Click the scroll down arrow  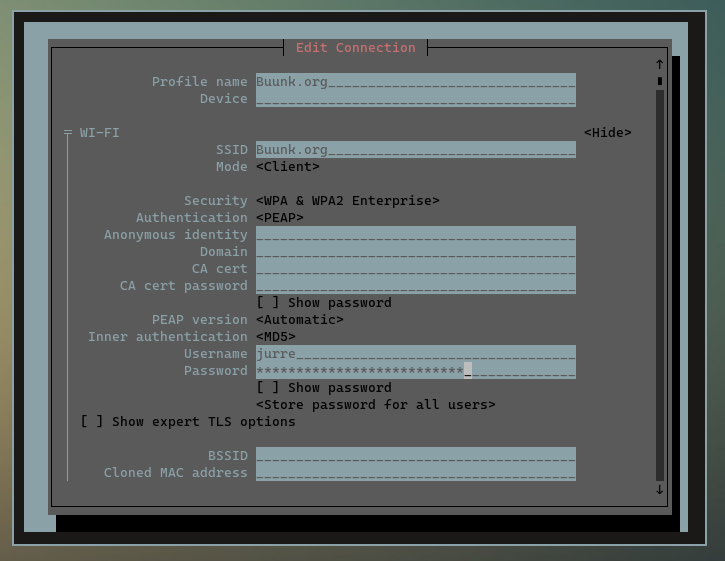pyautogui.click(x=659, y=489)
